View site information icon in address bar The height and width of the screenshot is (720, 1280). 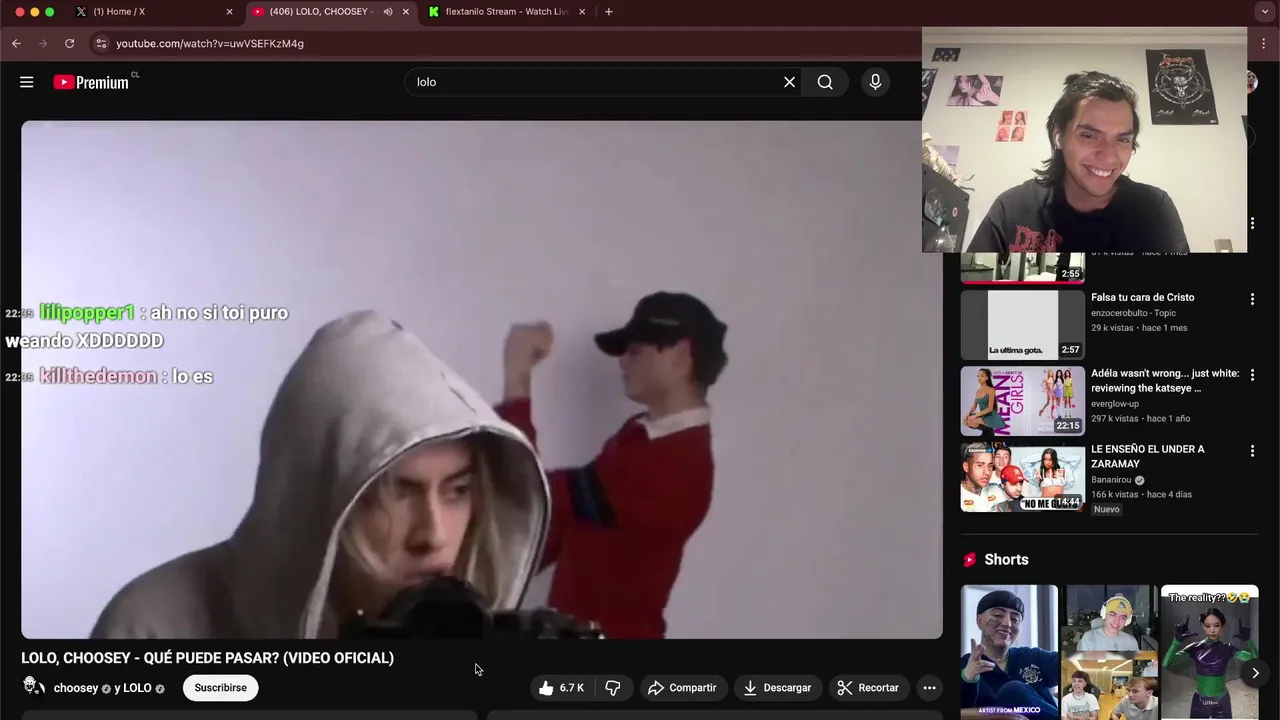(100, 43)
